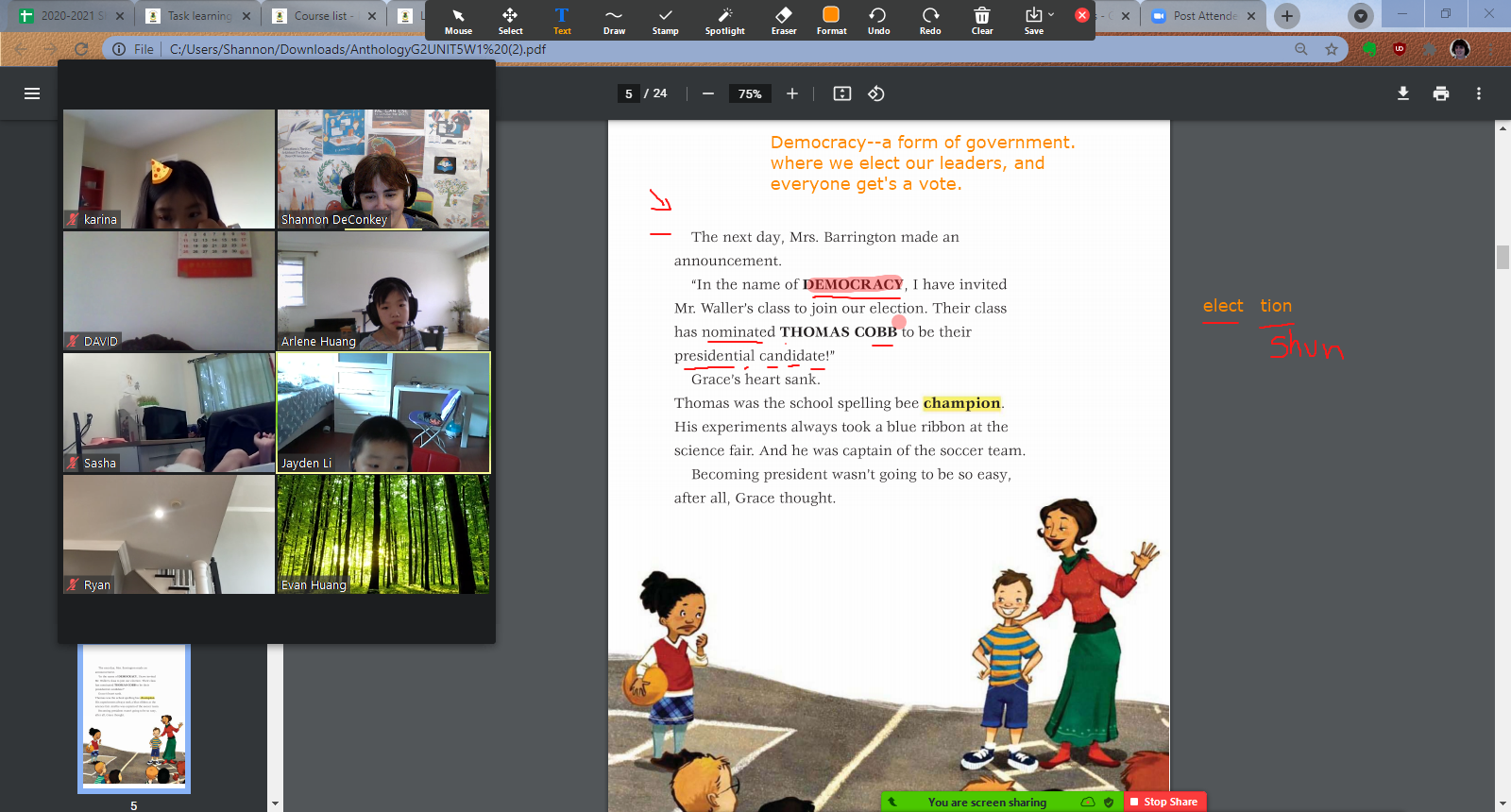Choose the Select annotation tool

(x=510, y=21)
